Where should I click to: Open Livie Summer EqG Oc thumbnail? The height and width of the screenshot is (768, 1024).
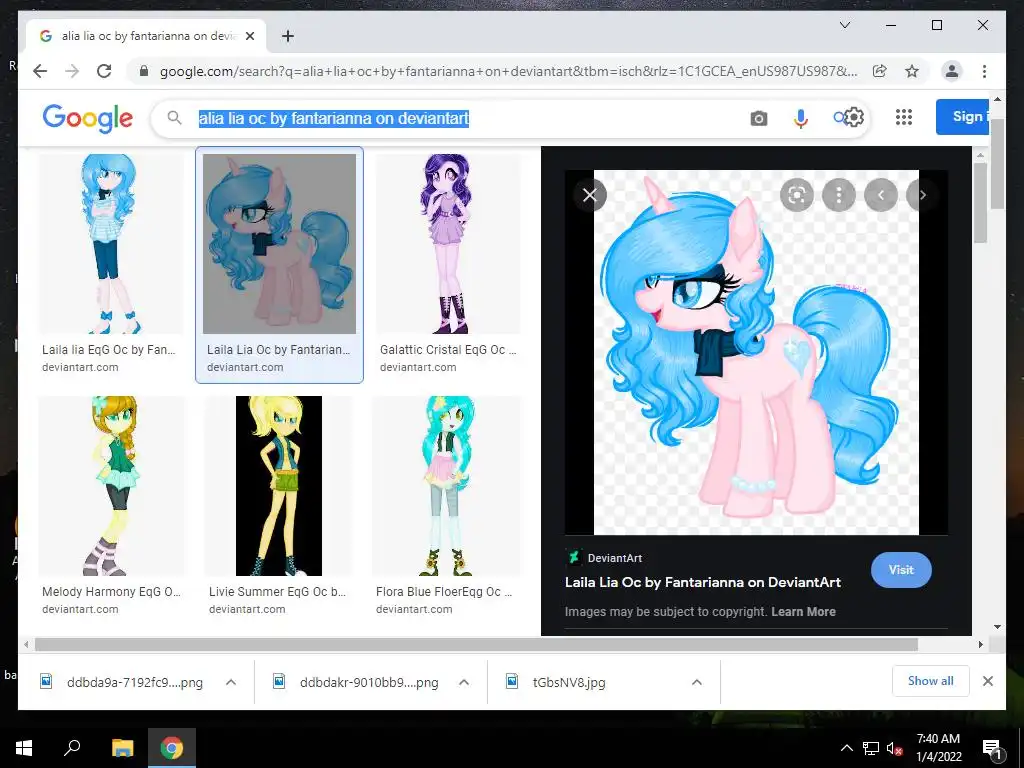point(279,486)
